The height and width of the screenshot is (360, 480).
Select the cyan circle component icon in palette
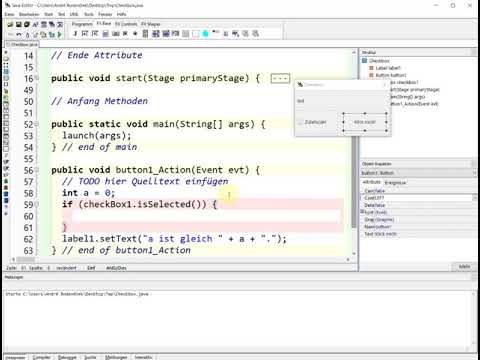pos(205,33)
